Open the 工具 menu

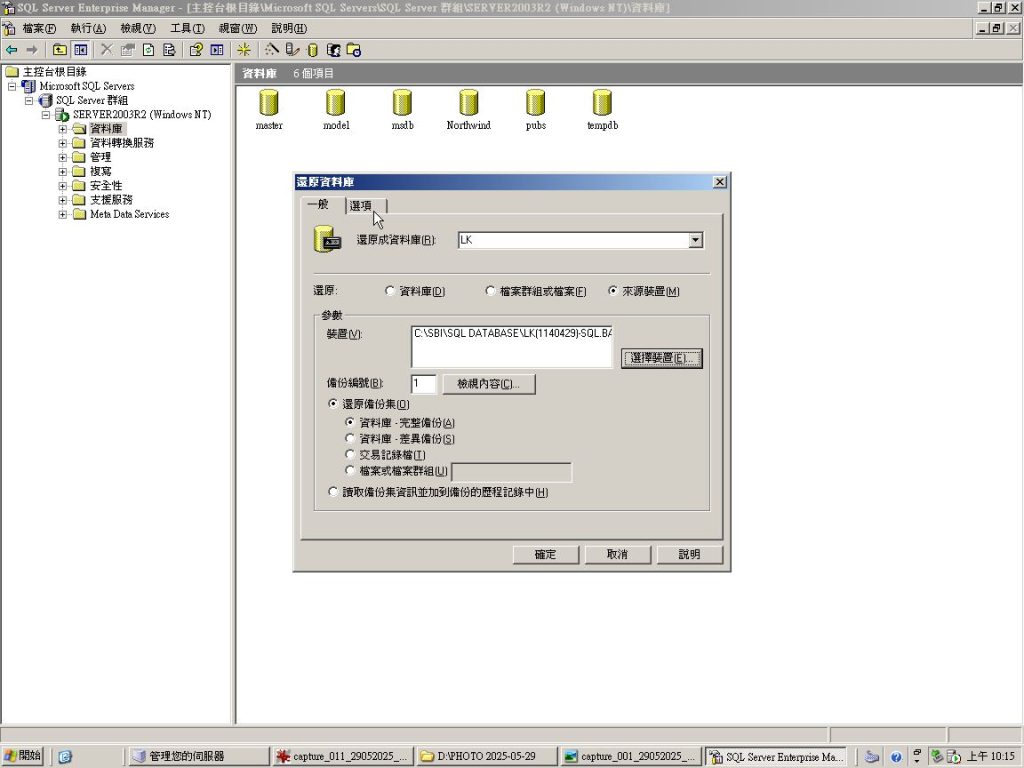(x=186, y=28)
